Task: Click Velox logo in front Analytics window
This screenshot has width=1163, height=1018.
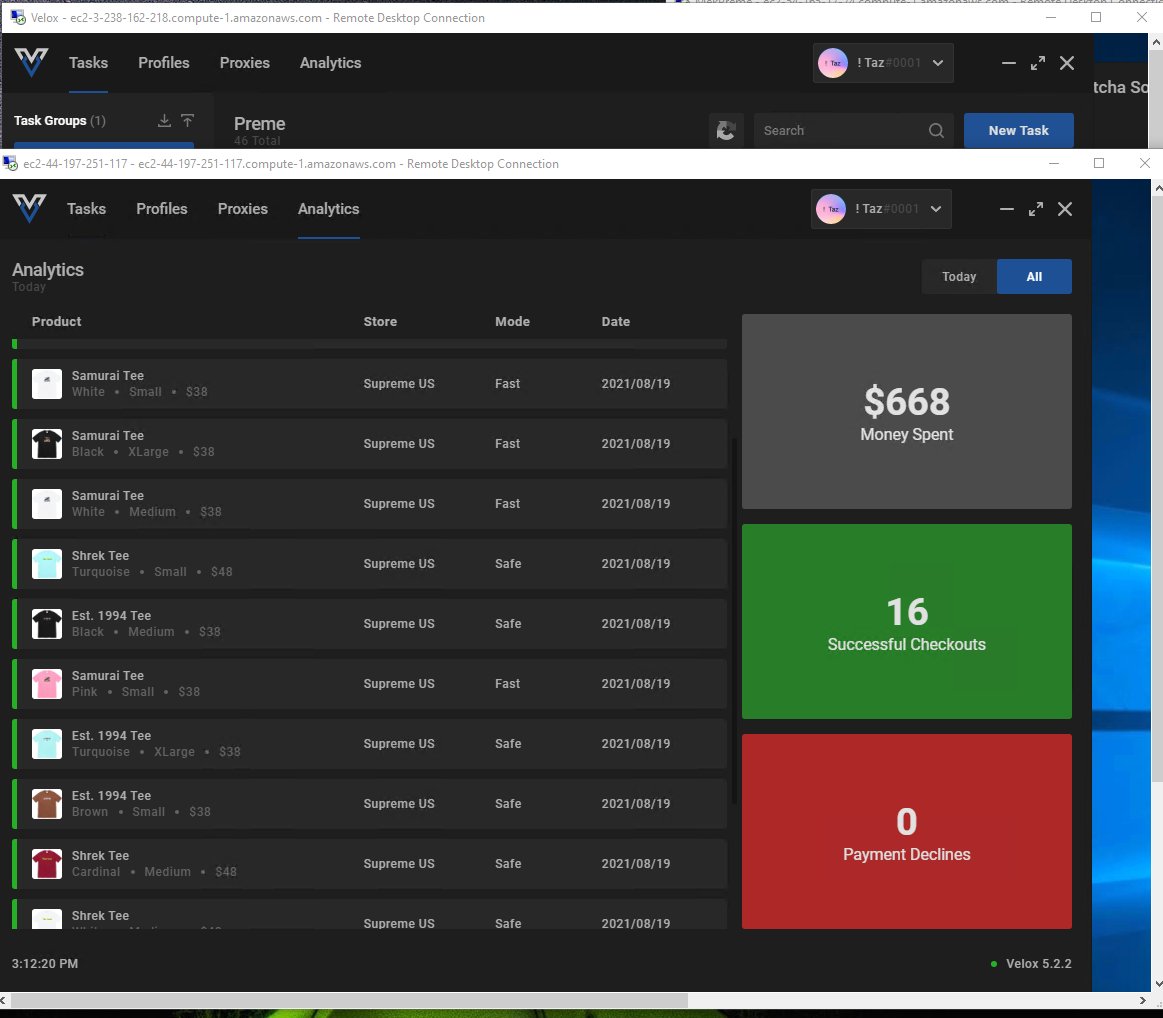Action: (x=30, y=209)
